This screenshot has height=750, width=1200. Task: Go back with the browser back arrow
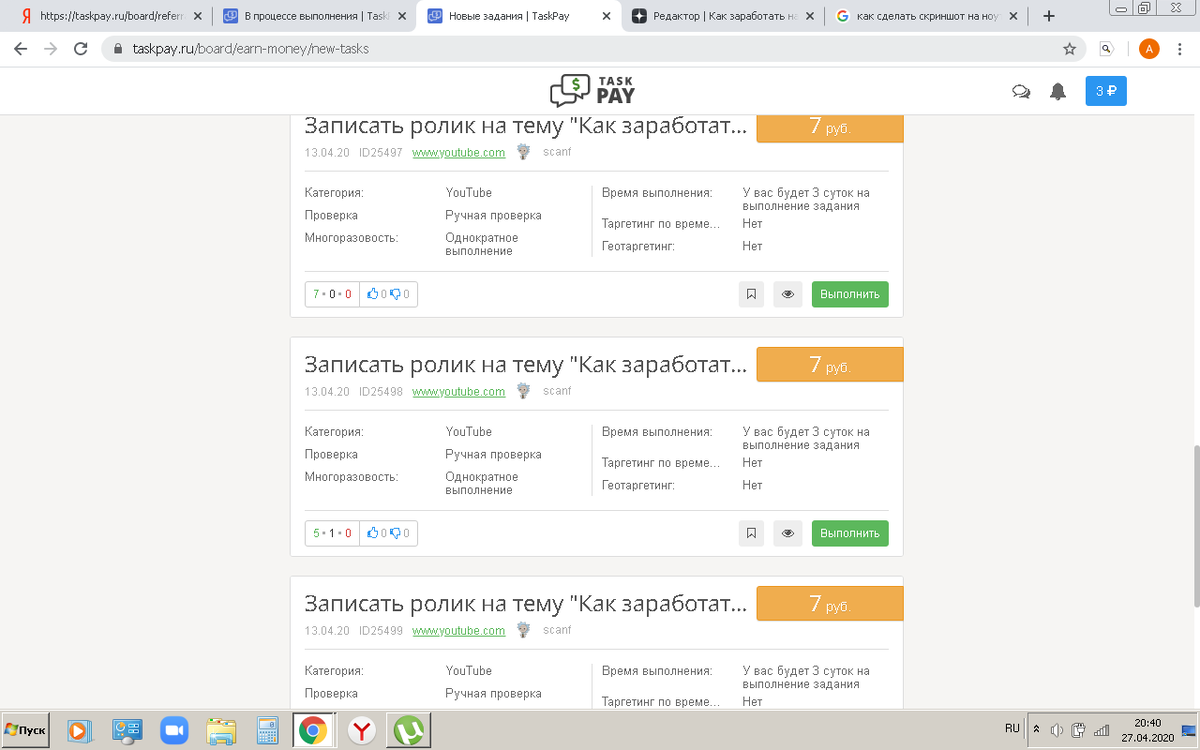click(x=21, y=48)
